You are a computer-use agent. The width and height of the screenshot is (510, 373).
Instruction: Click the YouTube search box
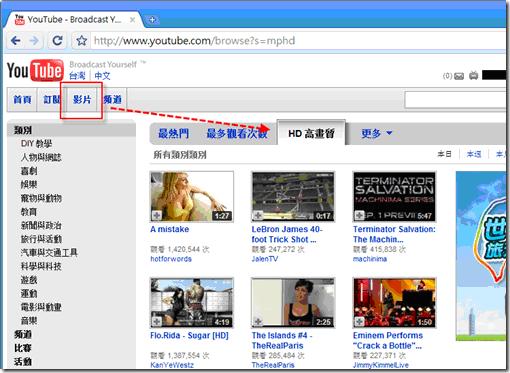455,100
